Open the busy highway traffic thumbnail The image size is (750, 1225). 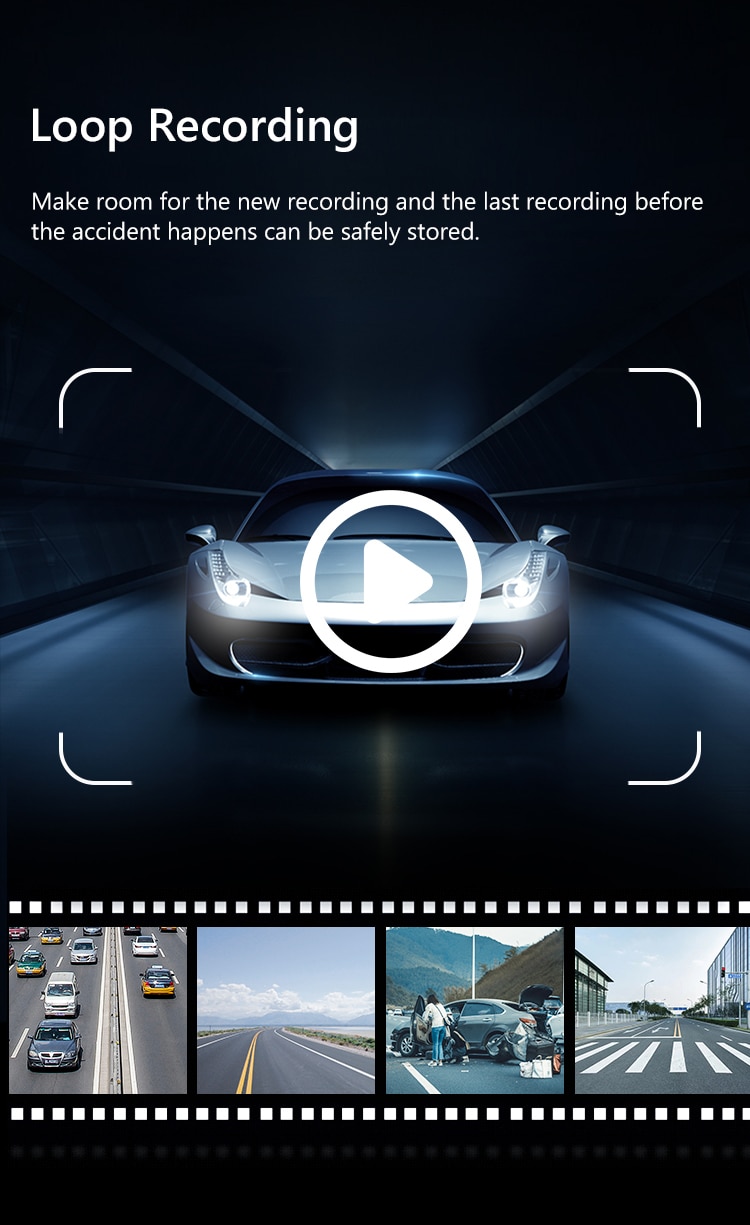pyautogui.click(x=98, y=1010)
